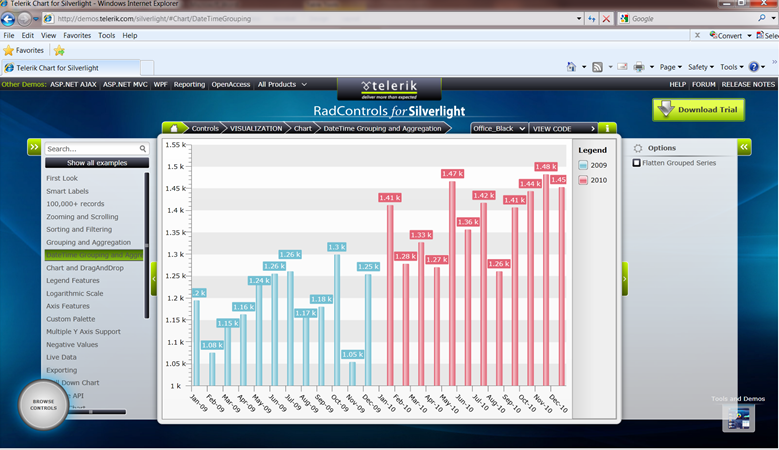Image resolution: width=779 pixels, height=450 pixels.
Task: Click the Show all examples button
Action: pos(97,163)
